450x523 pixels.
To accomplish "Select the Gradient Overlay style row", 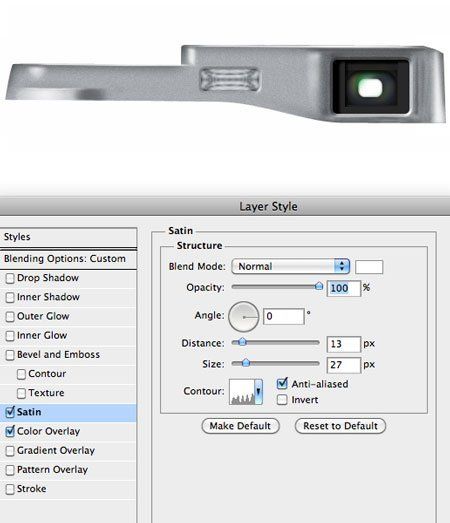I will [68, 451].
